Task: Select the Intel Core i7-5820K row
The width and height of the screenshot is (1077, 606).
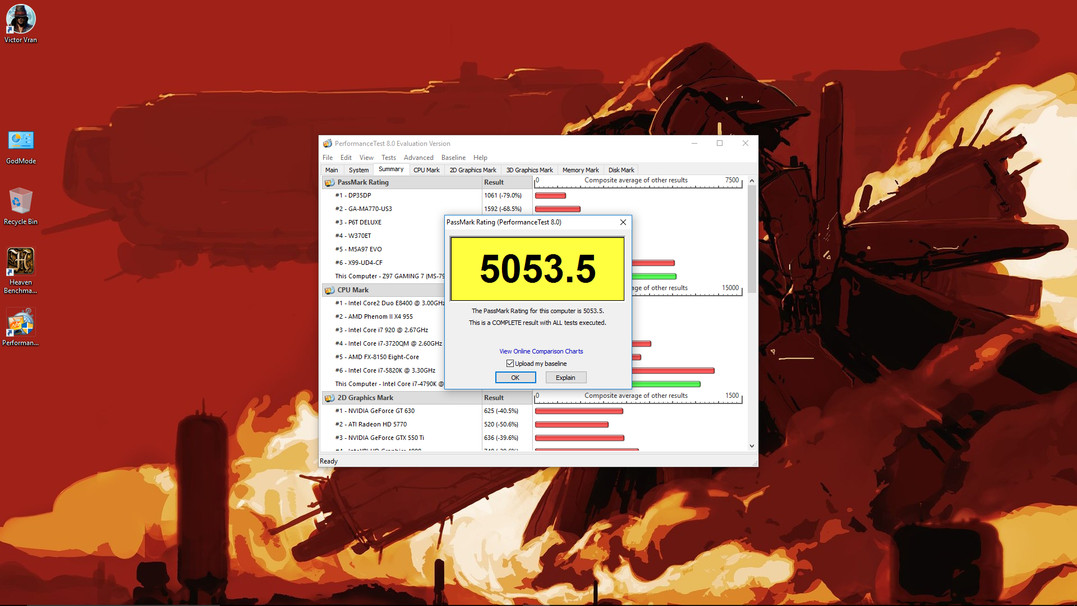Action: 383,370
